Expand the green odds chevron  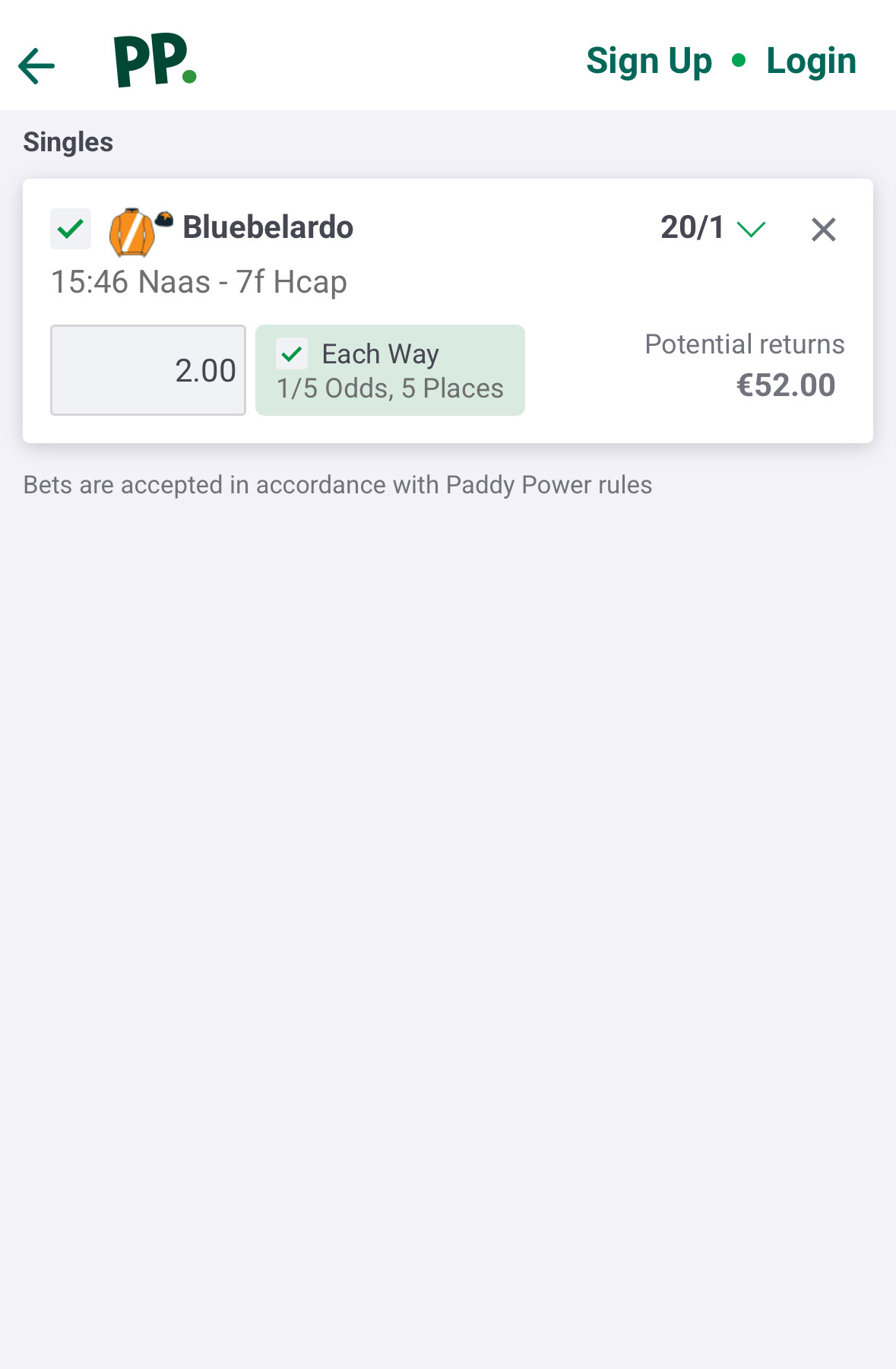click(751, 229)
